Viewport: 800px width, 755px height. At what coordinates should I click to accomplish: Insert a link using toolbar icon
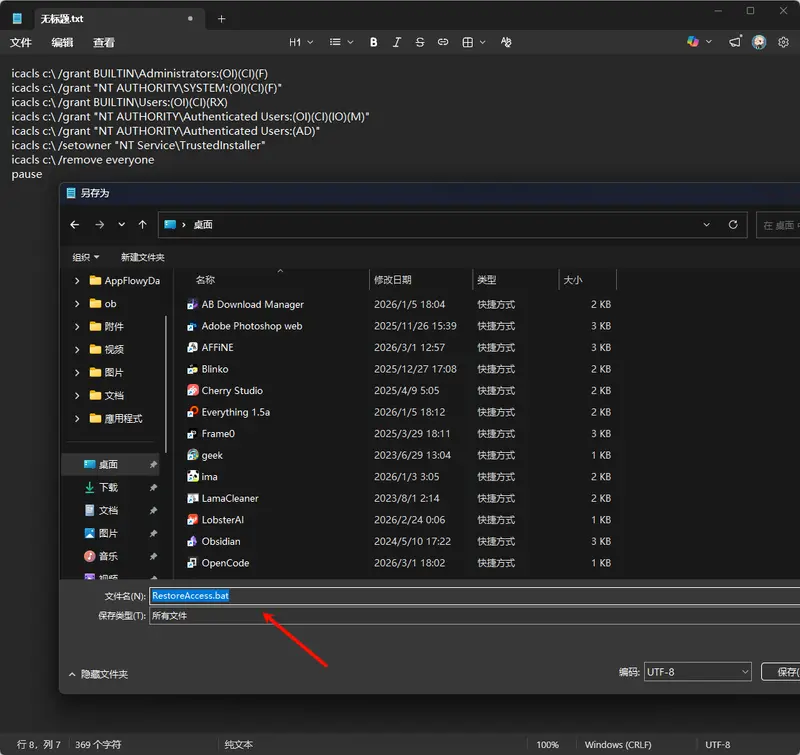pos(443,42)
